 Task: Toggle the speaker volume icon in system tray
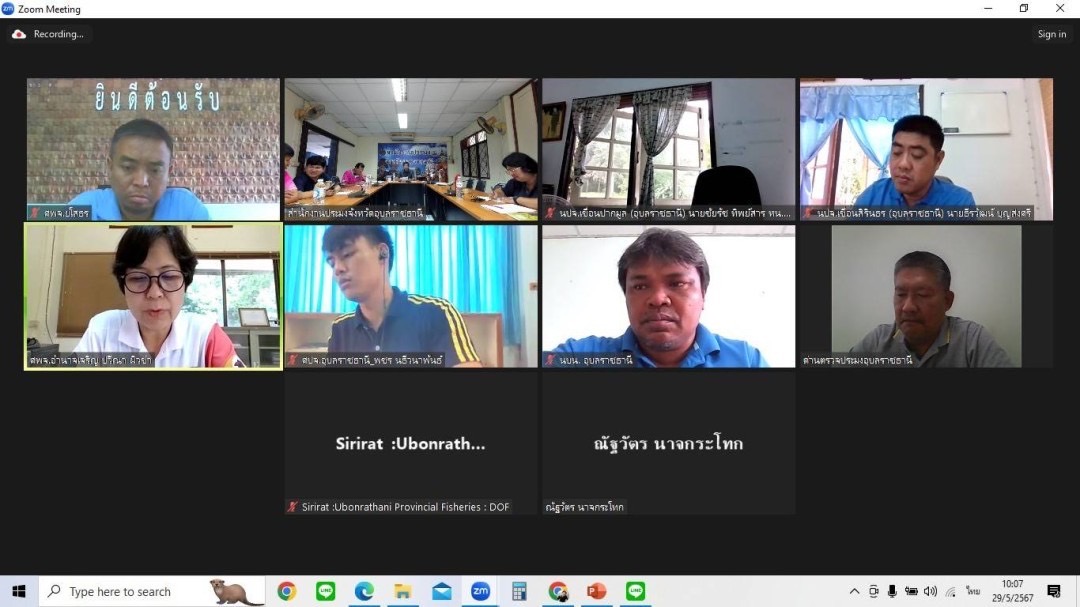coord(929,591)
